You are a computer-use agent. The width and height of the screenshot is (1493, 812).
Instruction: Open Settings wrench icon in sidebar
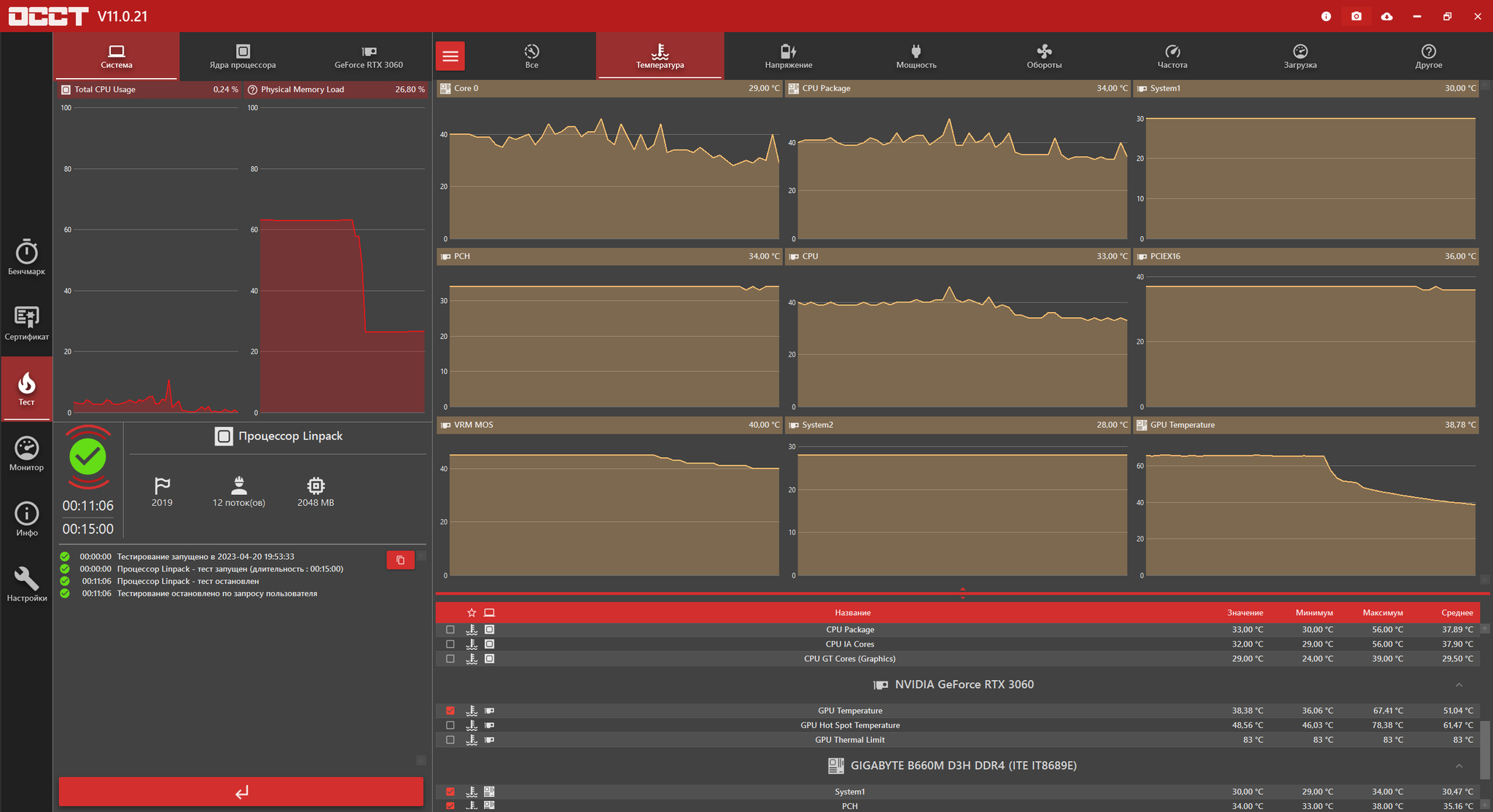(x=26, y=584)
